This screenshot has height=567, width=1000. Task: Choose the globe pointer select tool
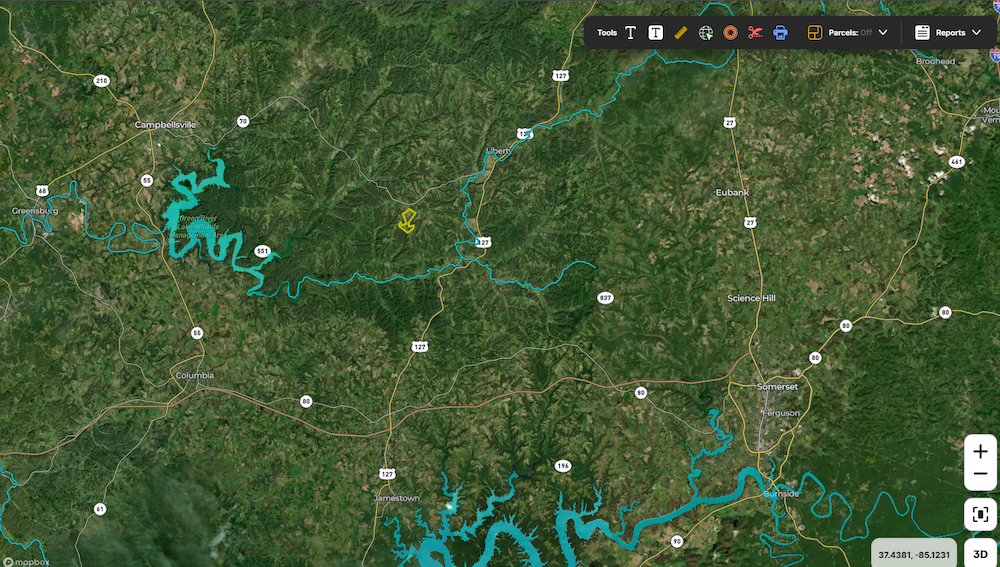(705, 33)
